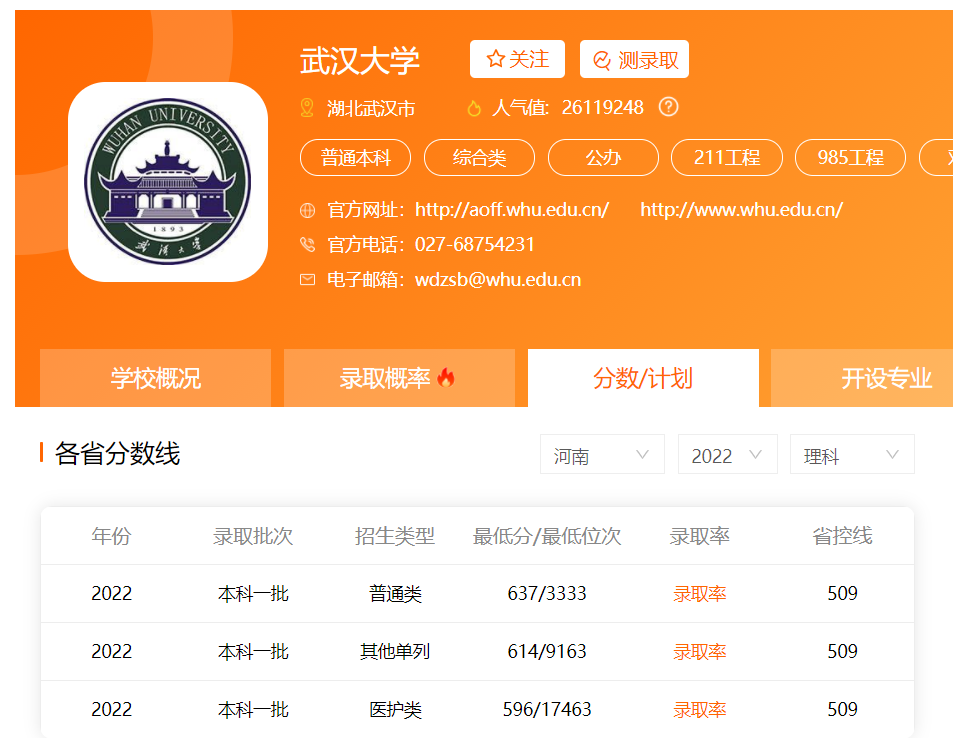
Task: Click the popularity value 26119248
Action: pos(602,107)
